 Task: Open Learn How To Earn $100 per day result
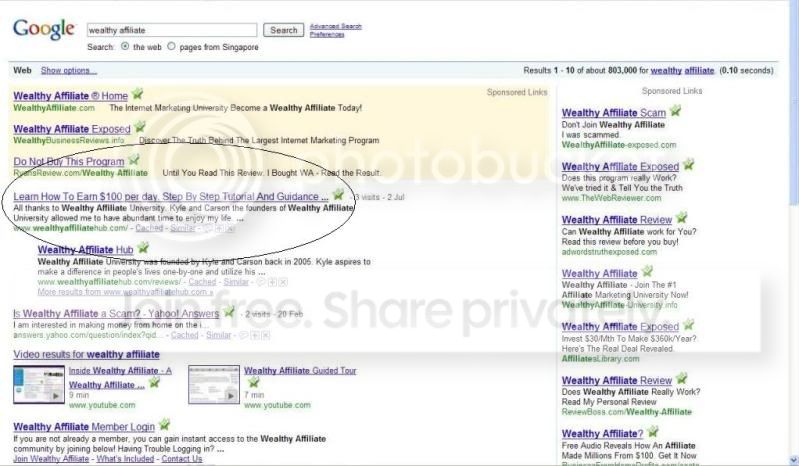tap(171, 197)
